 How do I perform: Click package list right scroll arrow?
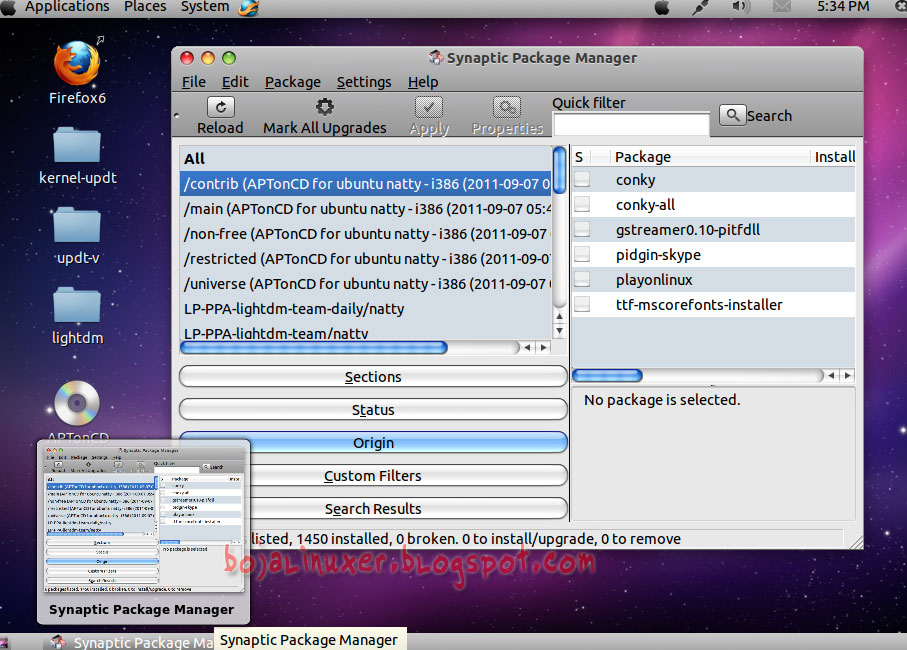[x=847, y=375]
